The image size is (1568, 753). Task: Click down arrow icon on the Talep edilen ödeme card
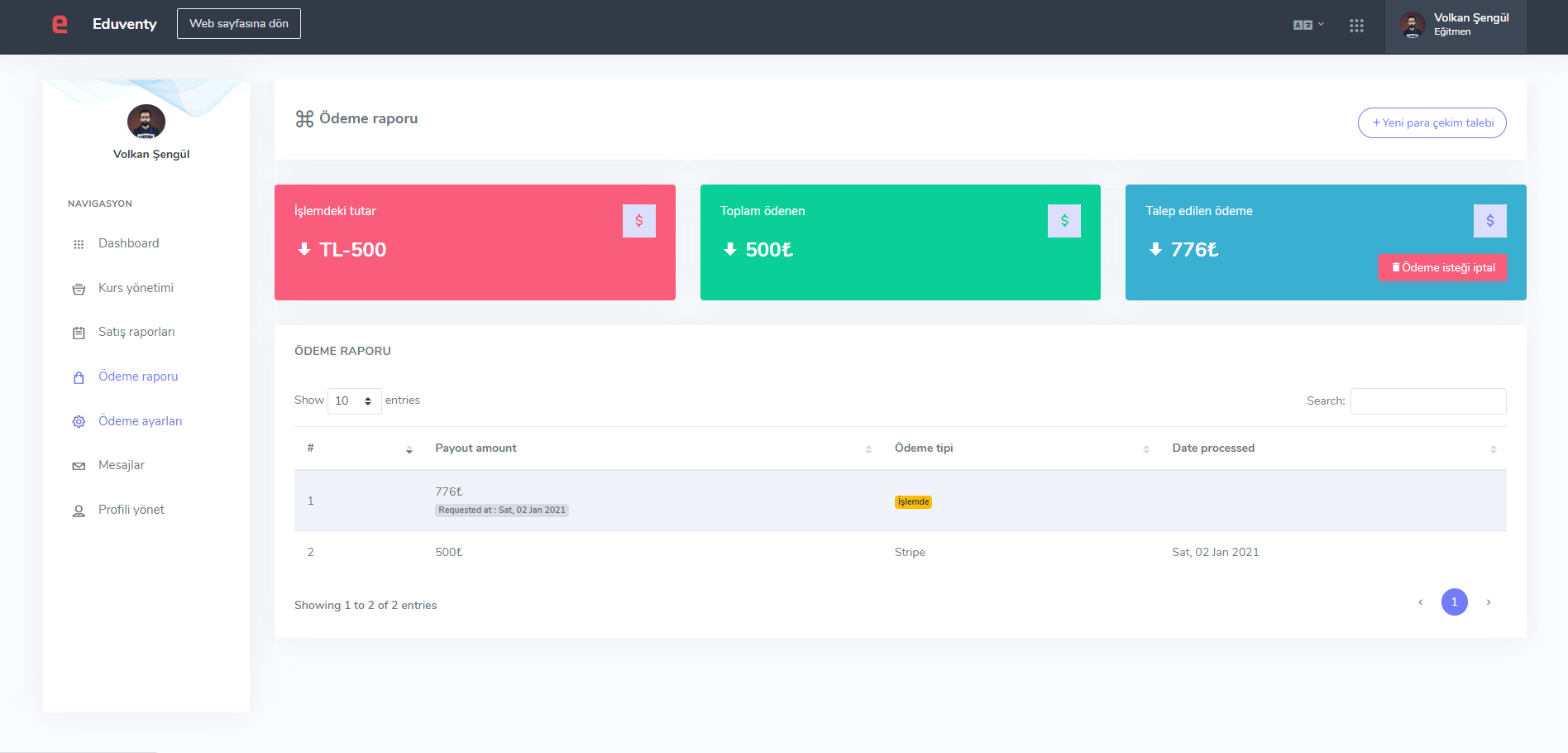click(1155, 249)
